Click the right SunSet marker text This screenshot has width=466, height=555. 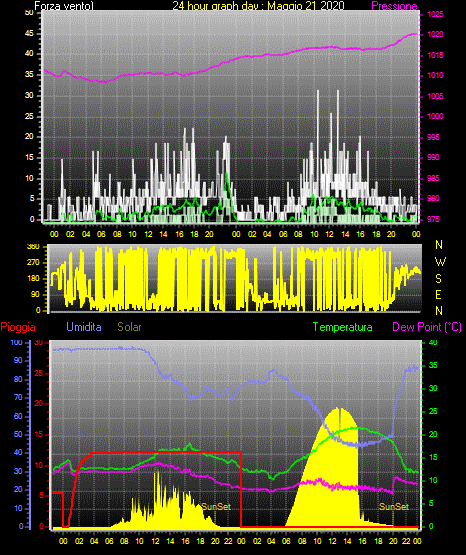(x=394, y=507)
